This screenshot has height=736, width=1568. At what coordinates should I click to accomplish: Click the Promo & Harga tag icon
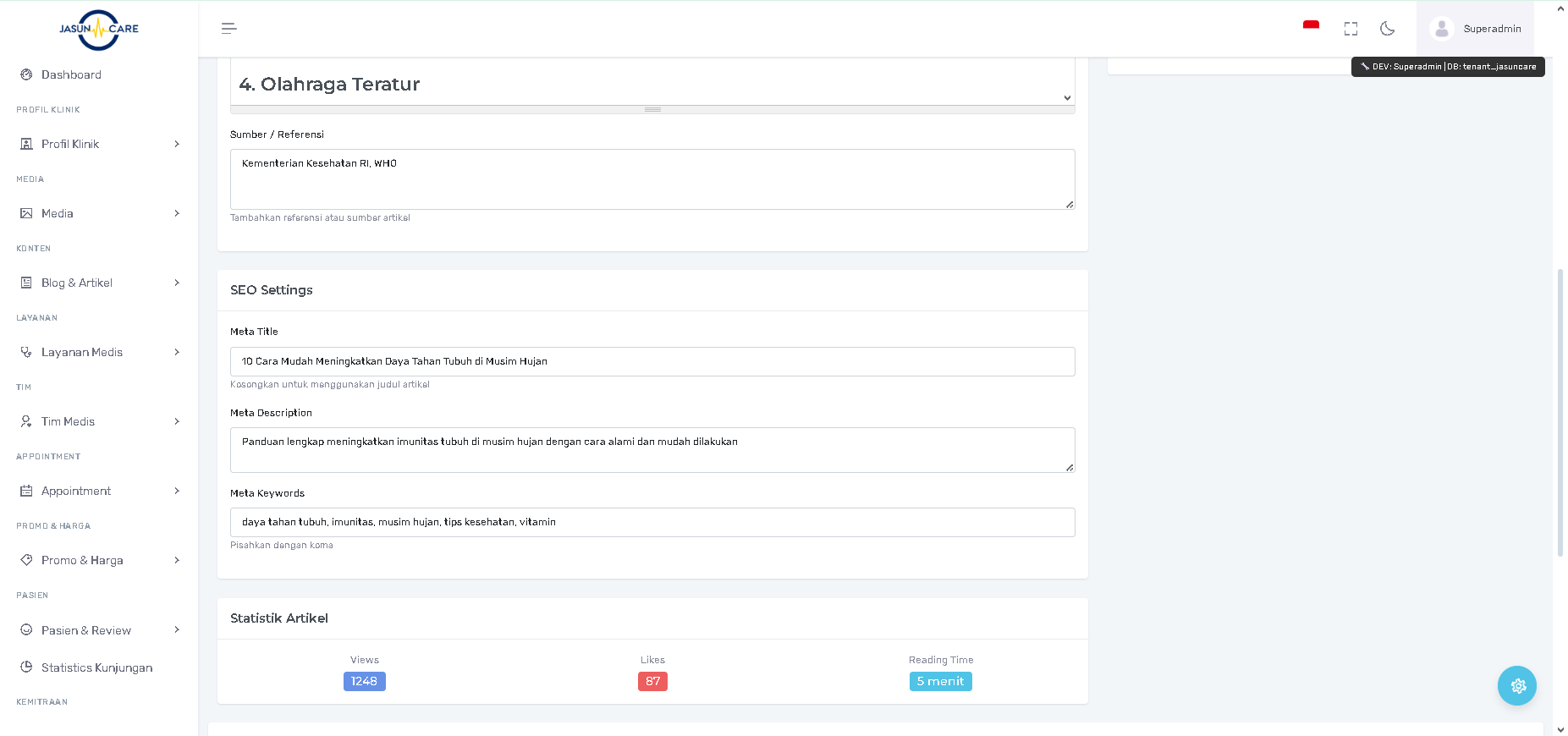click(x=26, y=560)
